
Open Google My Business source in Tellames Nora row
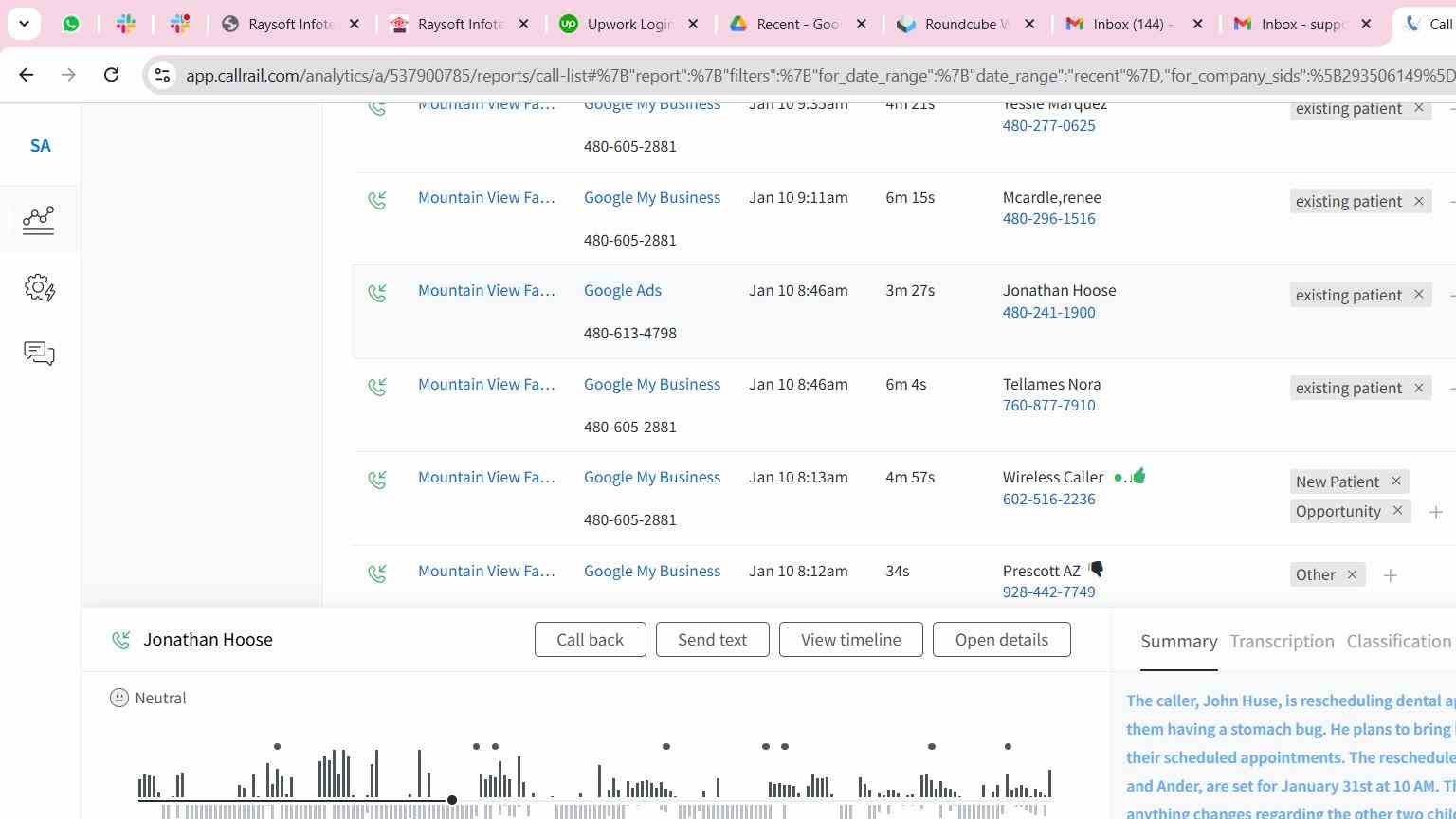(652, 384)
